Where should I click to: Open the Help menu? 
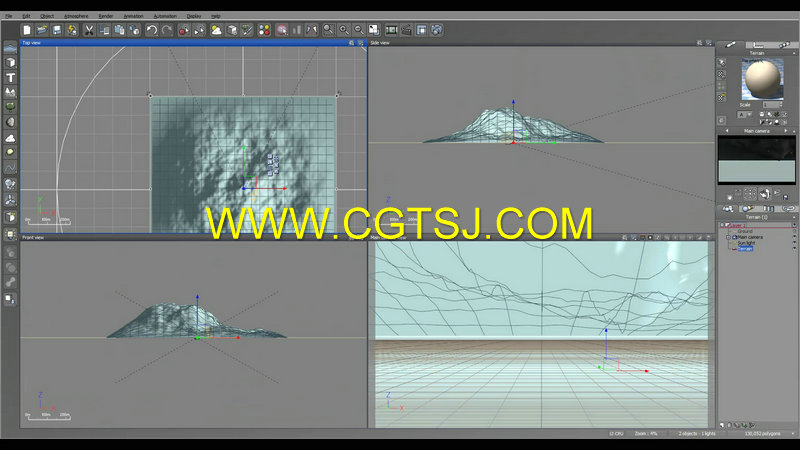tap(216, 16)
